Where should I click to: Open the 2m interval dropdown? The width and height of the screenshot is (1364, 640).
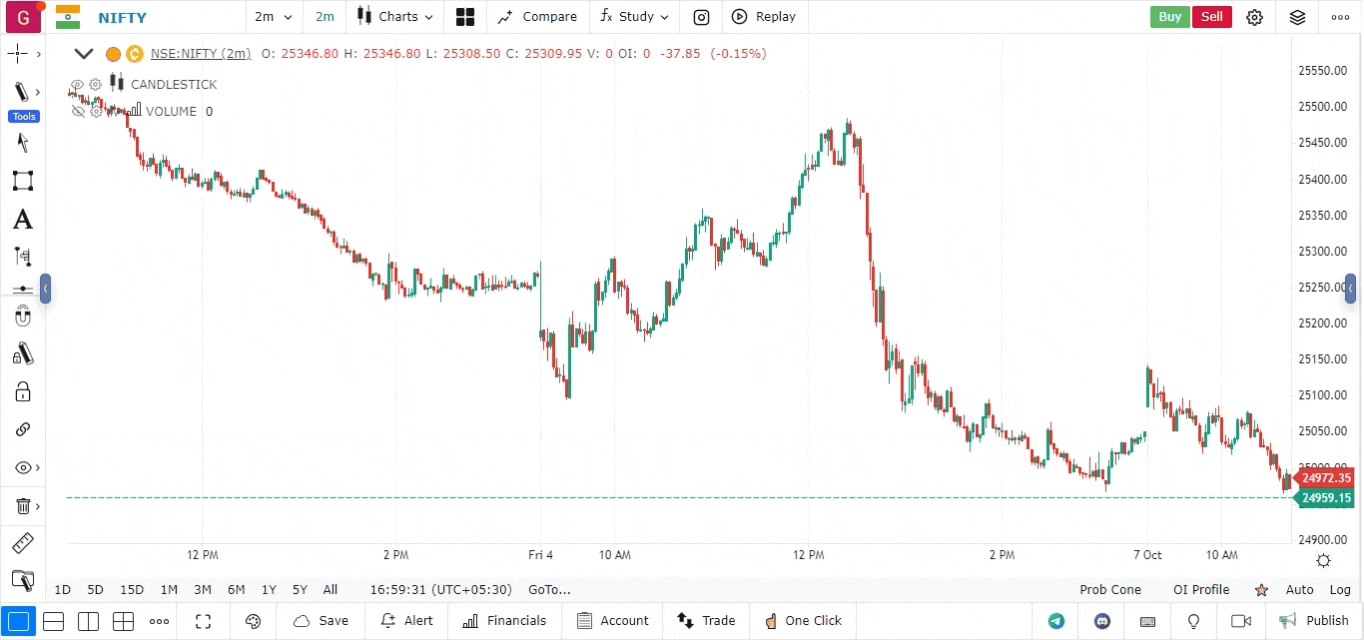click(x=273, y=17)
